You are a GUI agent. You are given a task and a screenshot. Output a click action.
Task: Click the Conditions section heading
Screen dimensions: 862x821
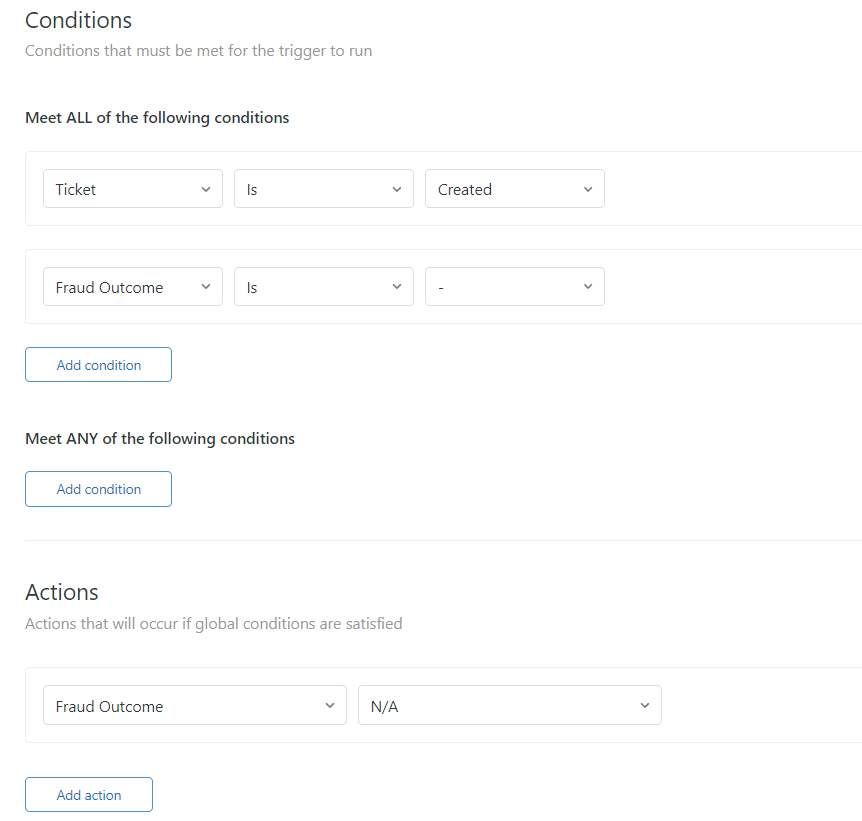tap(78, 20)
